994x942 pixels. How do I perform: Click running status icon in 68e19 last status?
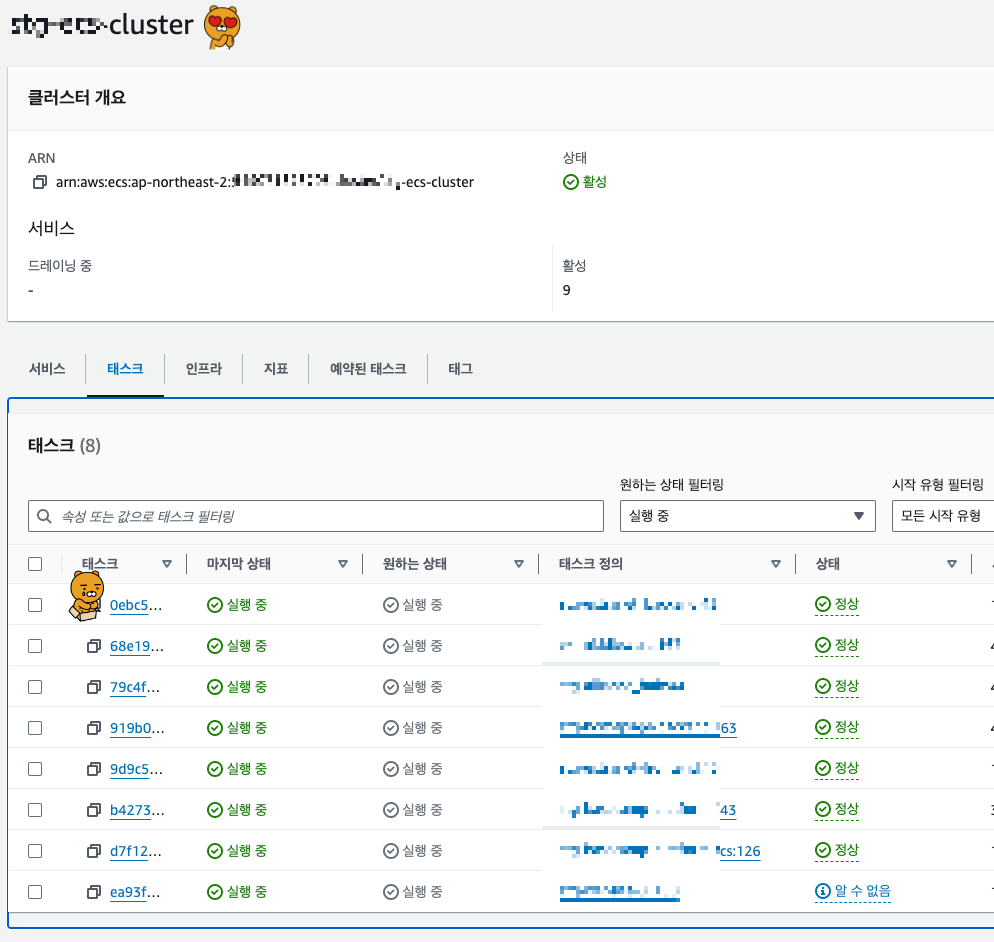coord(215,646)
